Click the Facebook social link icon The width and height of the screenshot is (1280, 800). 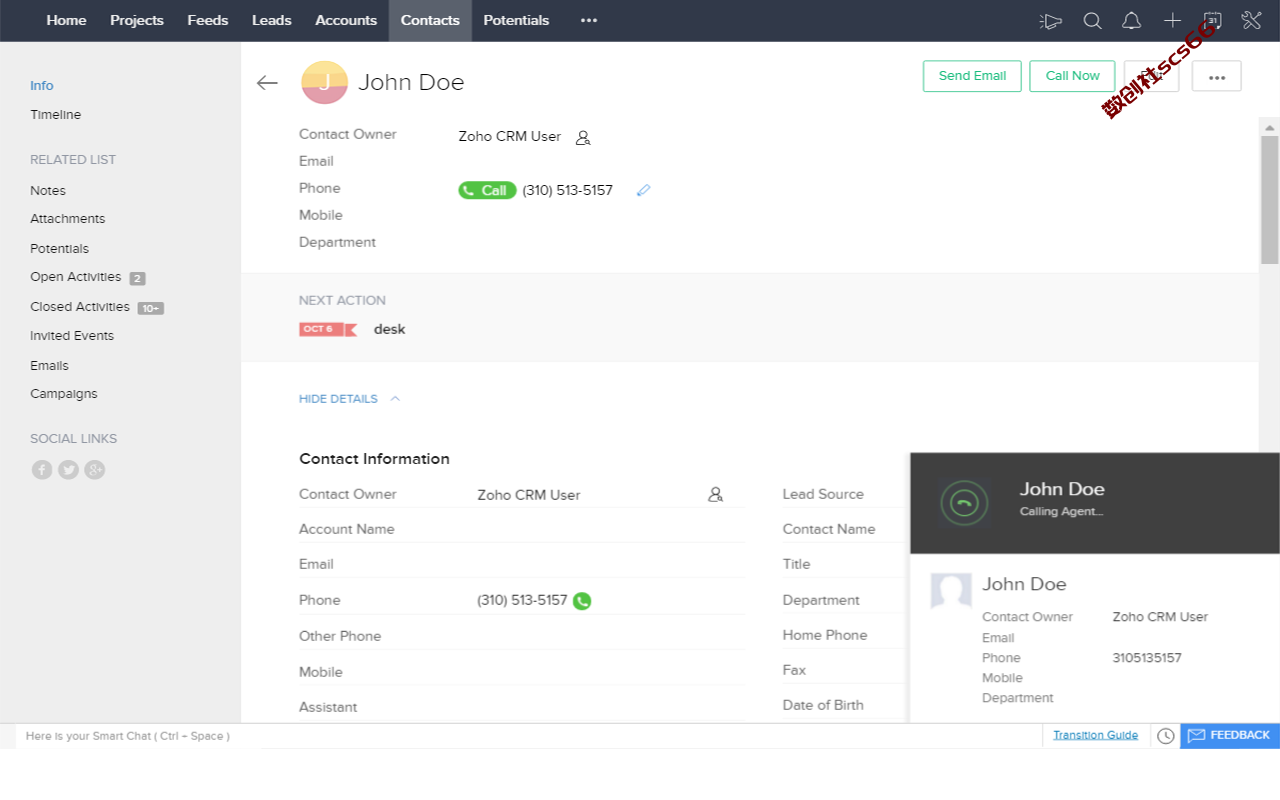pos(42,470)
